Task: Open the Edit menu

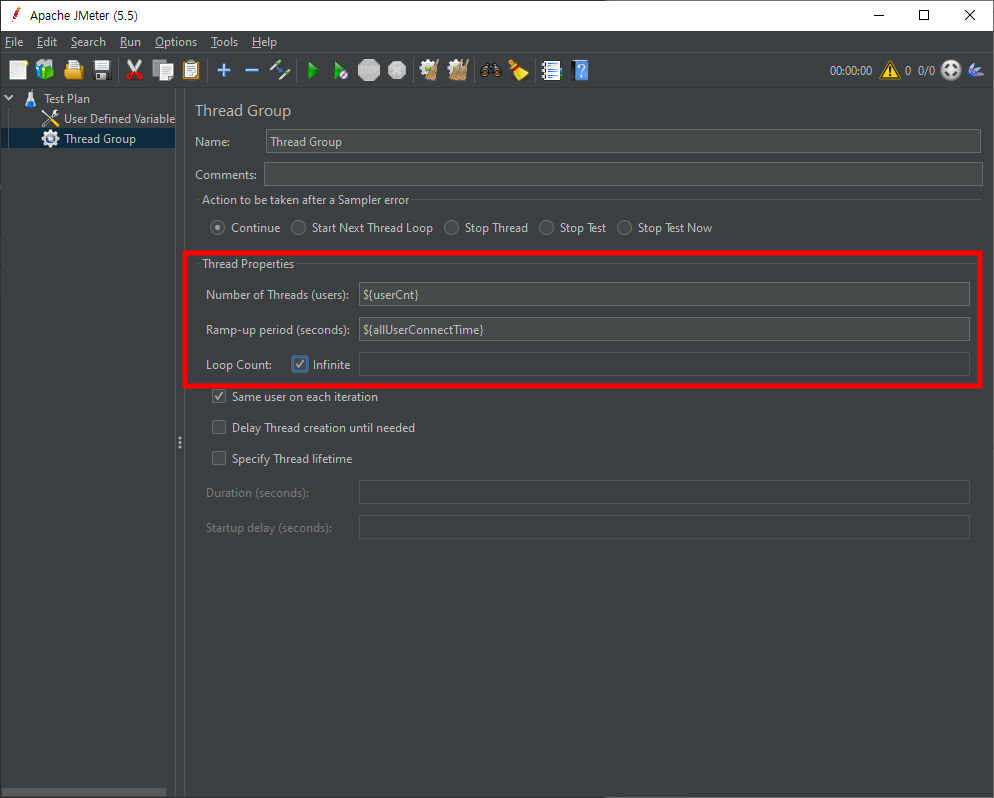Action: click(x=47, y=42)
